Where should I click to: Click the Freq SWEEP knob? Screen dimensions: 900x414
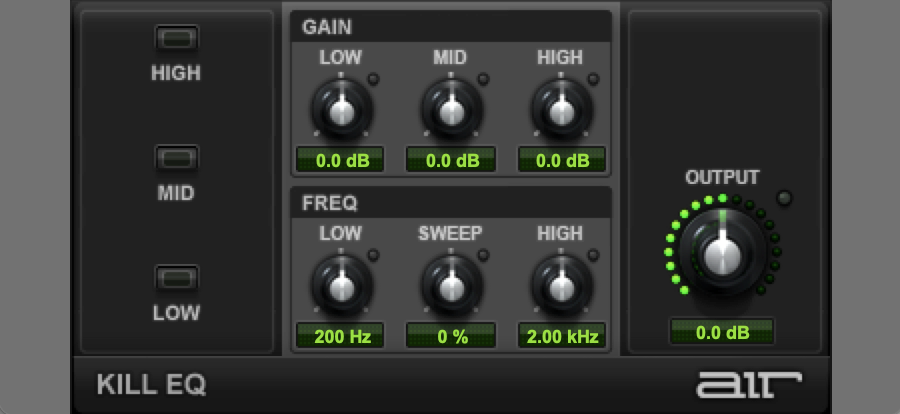click(x=451, y=283)
